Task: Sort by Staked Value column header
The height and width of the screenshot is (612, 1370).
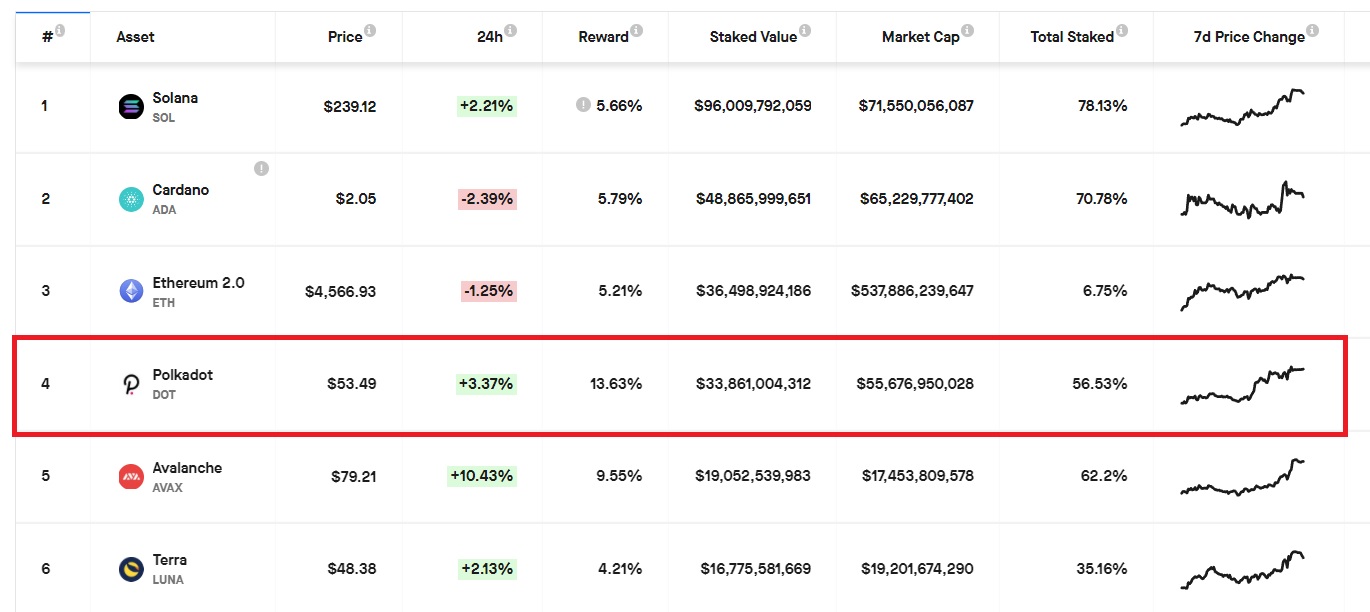Action: pyautogui.click(x=753, y=37)
